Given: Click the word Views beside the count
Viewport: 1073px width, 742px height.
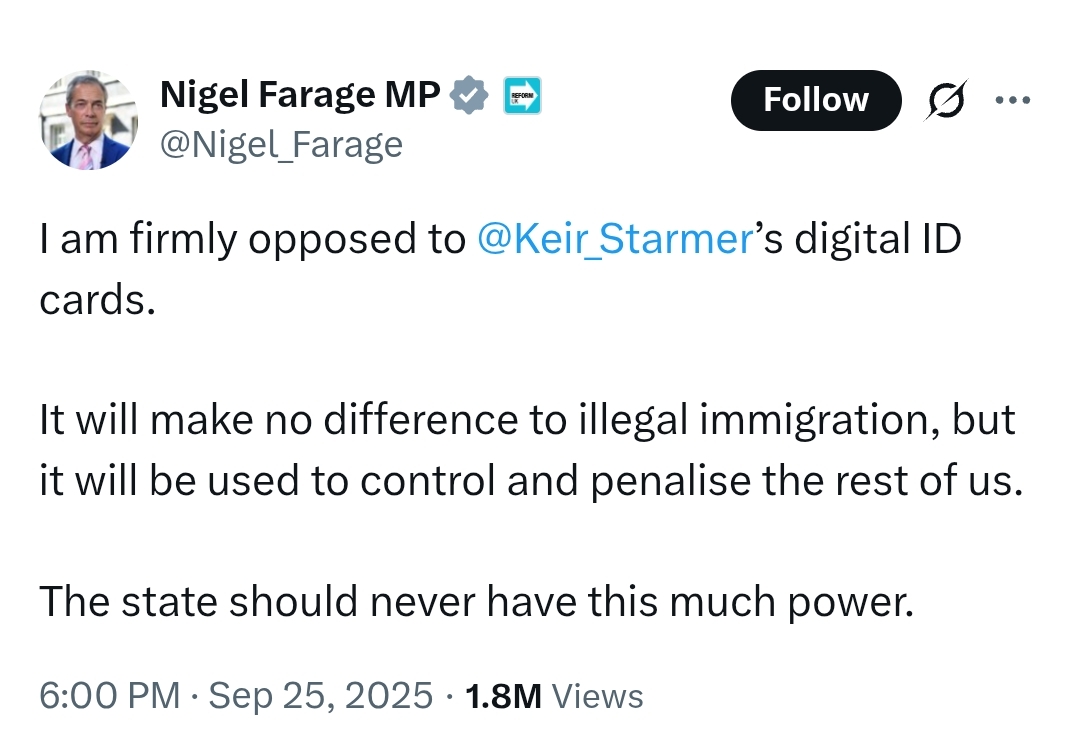Looking at the screenshot, I should pos(597,695).
